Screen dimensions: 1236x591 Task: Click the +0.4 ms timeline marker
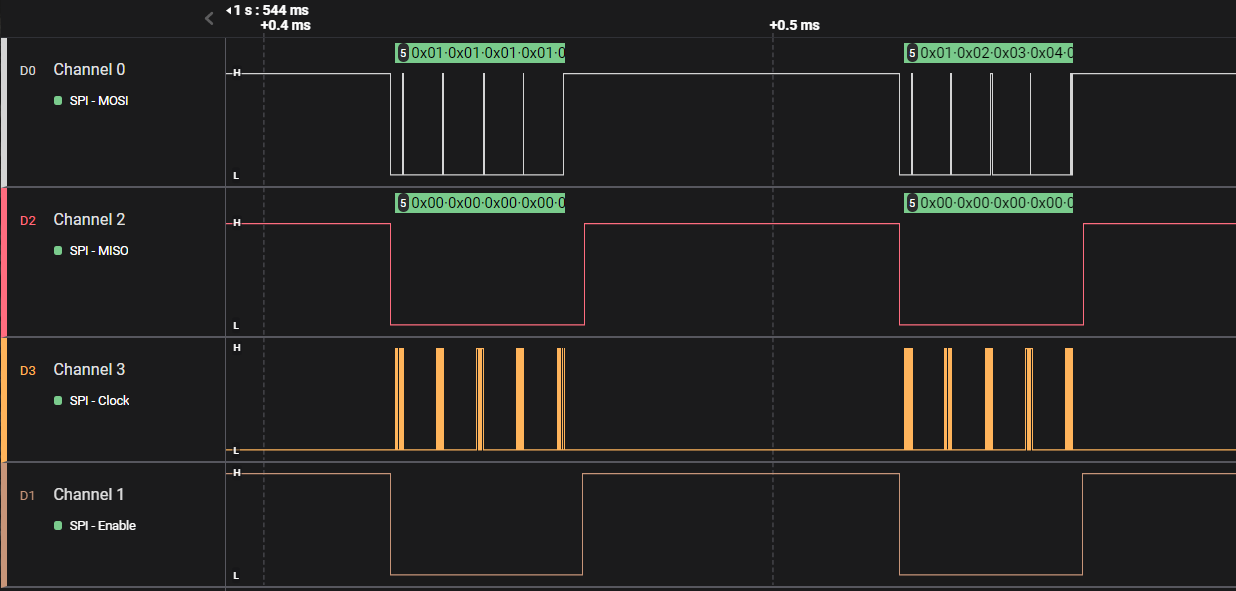tap(285, 25)
